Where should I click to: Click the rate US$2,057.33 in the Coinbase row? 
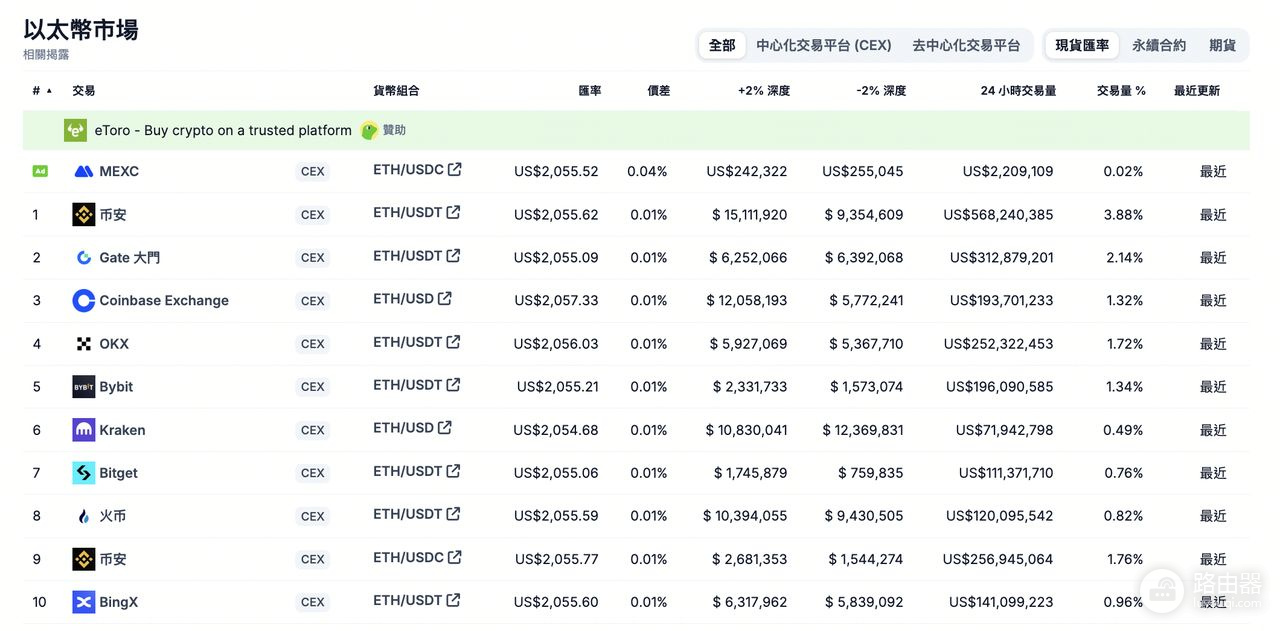point(556,300)
